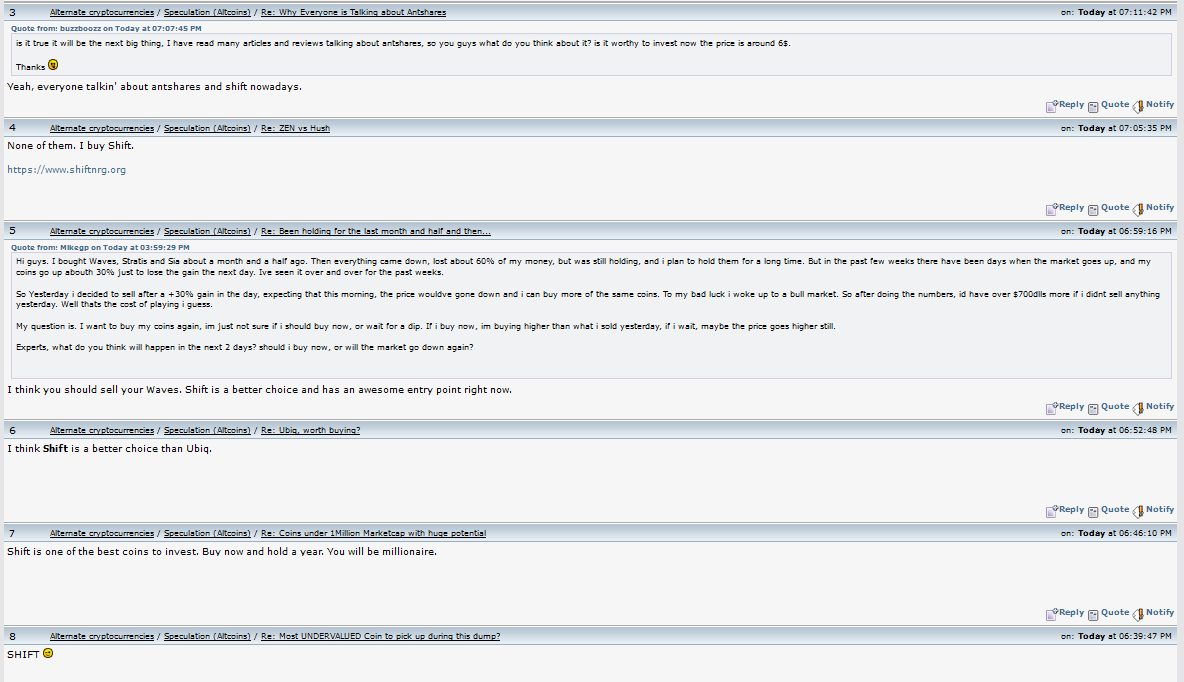The width and height of the screenshot is (1184, 682).
Task: Go to Speculation (Altcoins) board in post 6
Action: pos(207,430)
